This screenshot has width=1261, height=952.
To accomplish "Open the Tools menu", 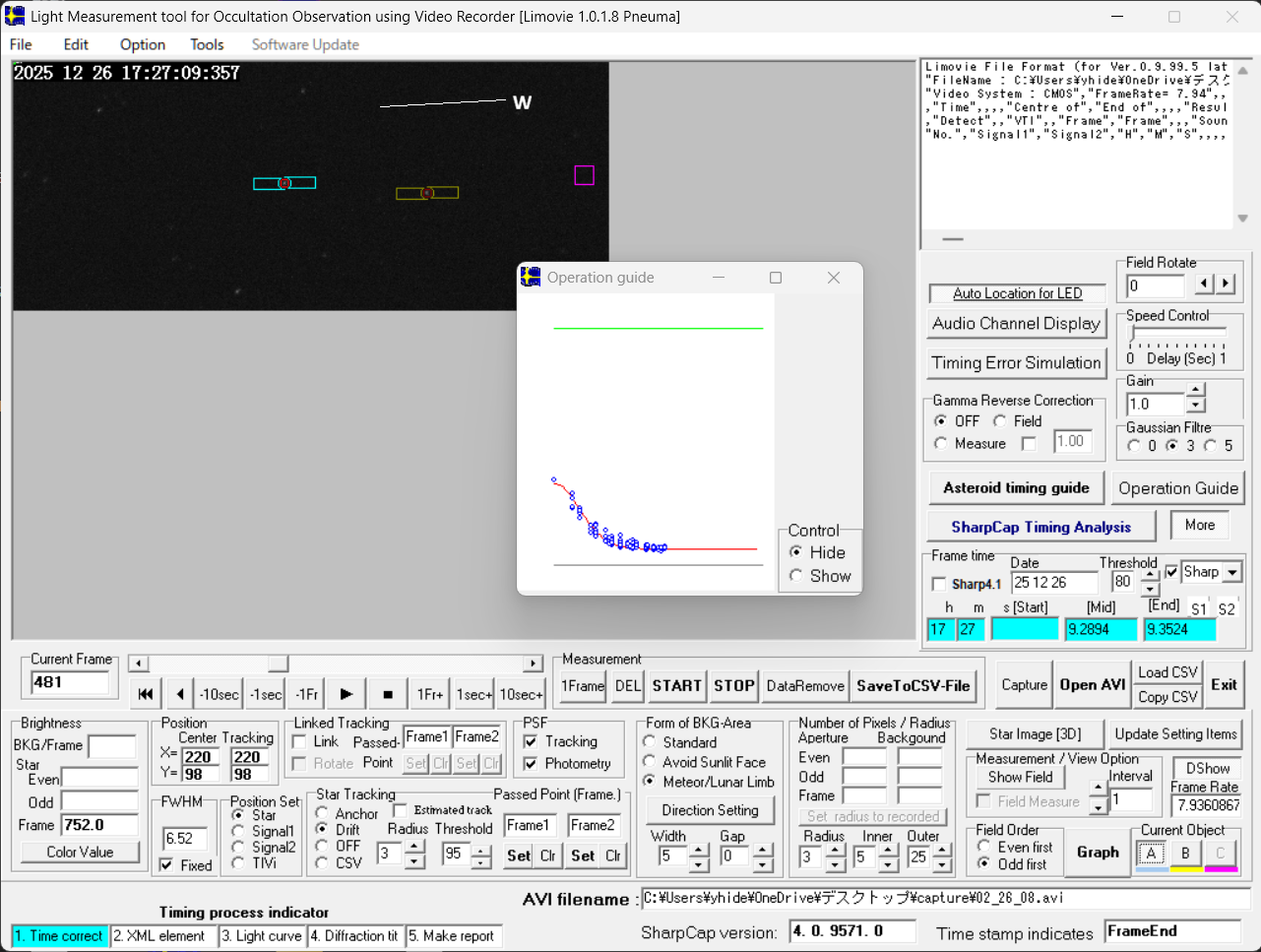I will [207, 44].
